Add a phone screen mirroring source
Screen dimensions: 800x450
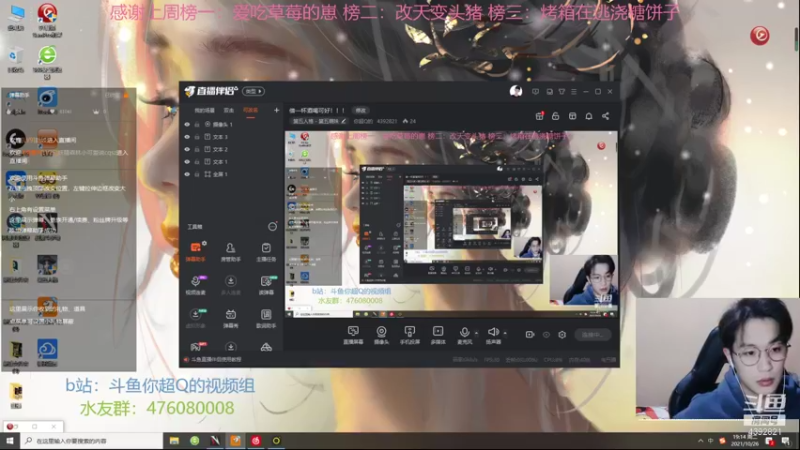pos(409,335)
